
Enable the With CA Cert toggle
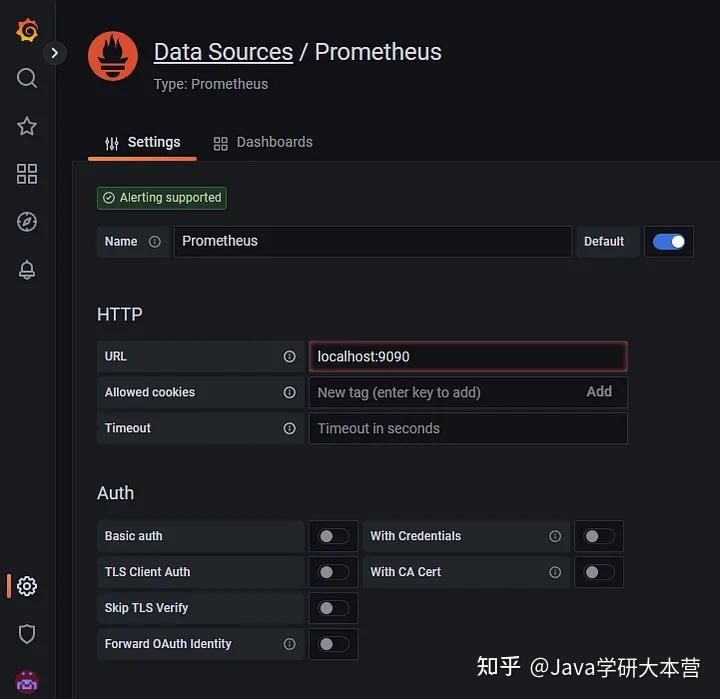[599, 572]
